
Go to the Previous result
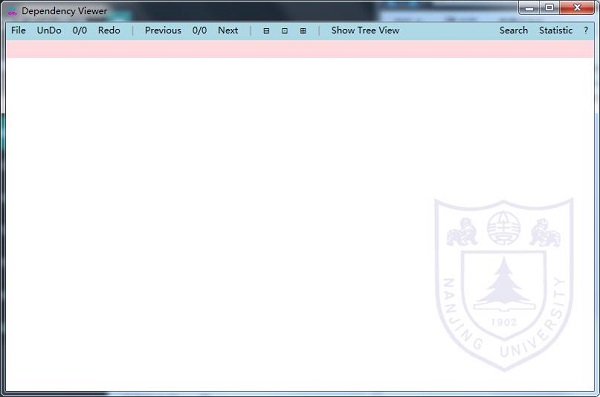click(163, 30)
